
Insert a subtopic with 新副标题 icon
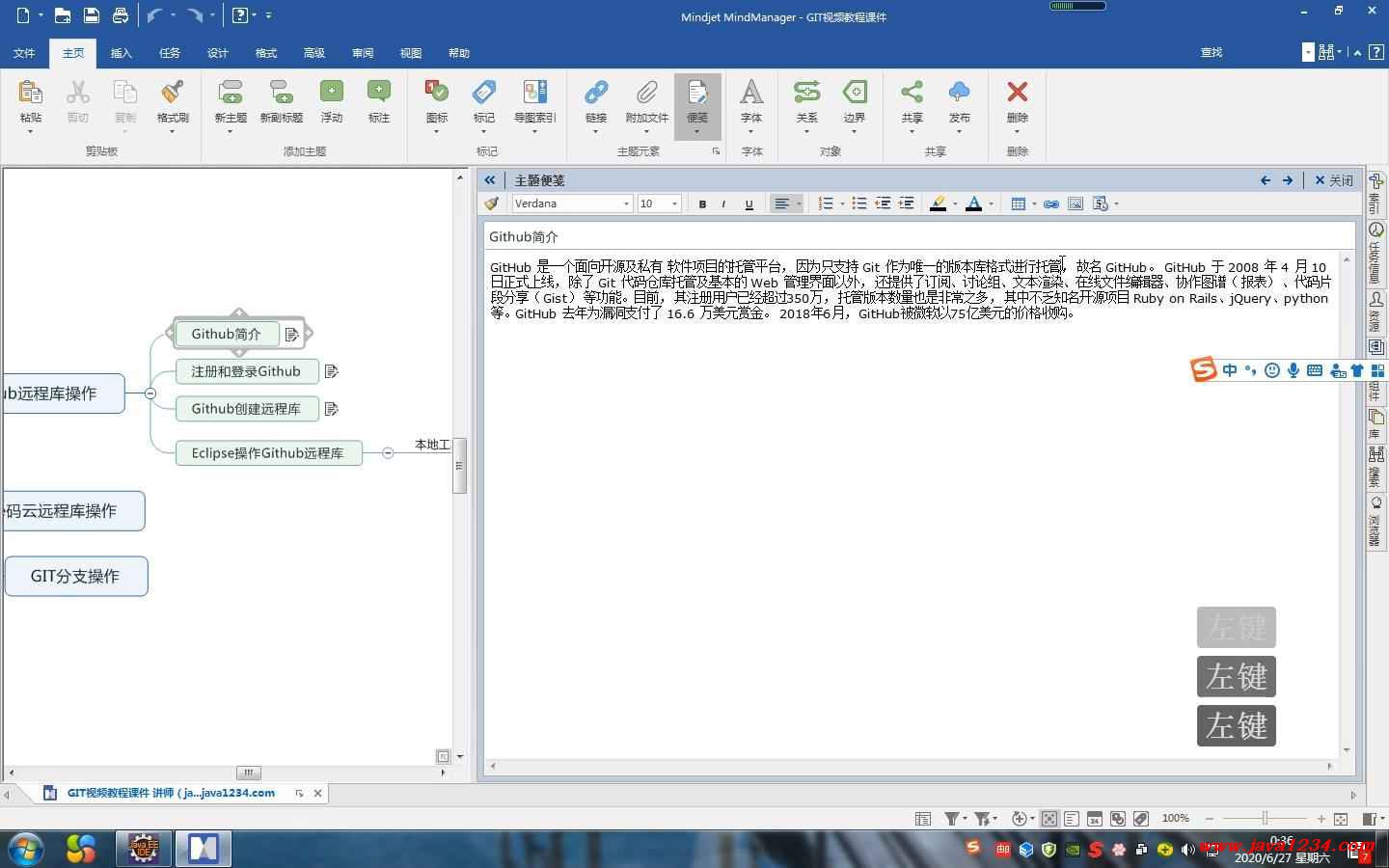click(281, 93)
